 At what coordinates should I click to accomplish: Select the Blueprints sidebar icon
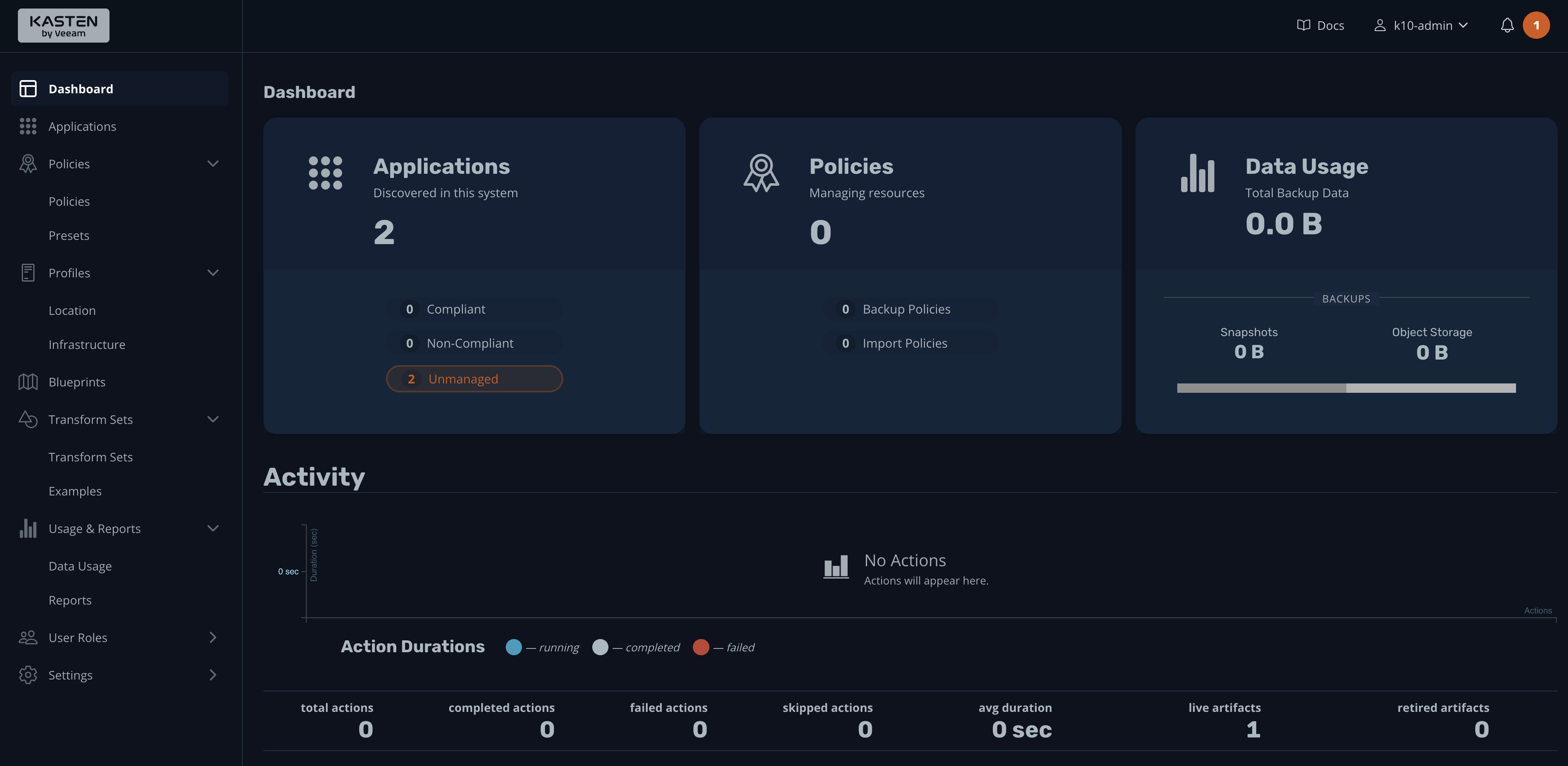(28, 381)
